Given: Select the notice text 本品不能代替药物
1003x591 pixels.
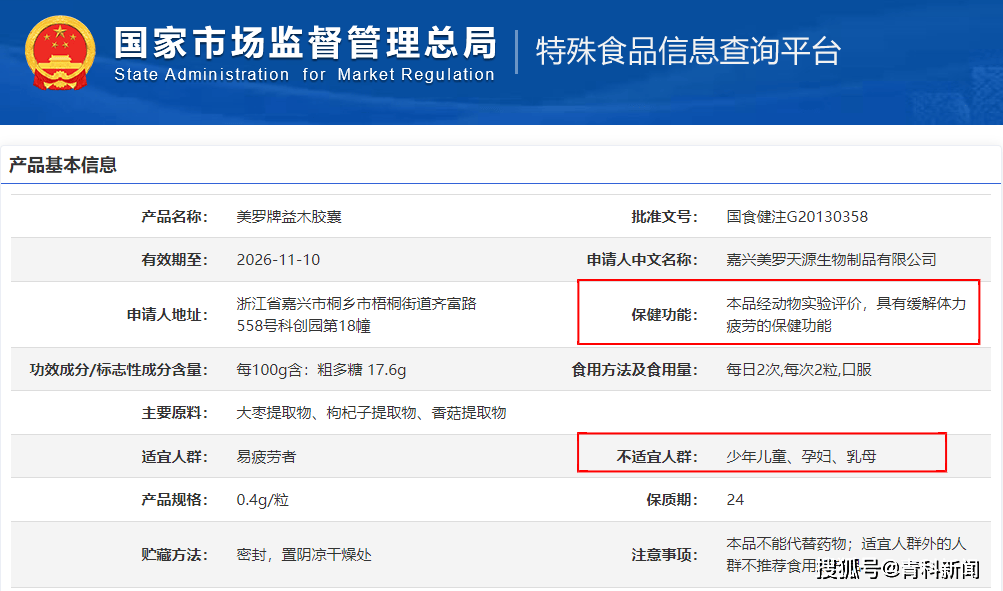Looking at the screenshot, I should (786, 544).
